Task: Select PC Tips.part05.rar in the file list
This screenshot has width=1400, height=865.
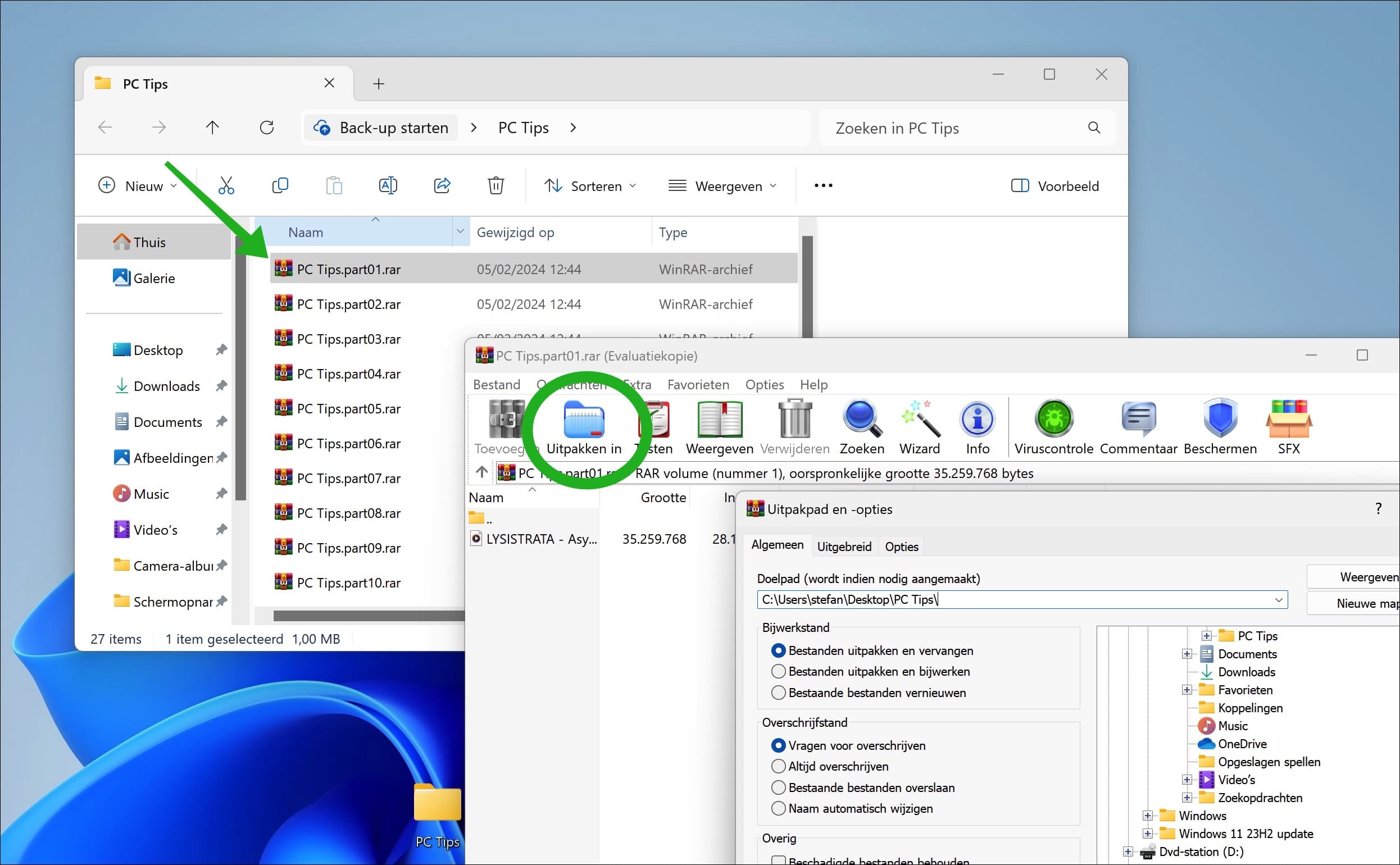Action: click(349, 408)
